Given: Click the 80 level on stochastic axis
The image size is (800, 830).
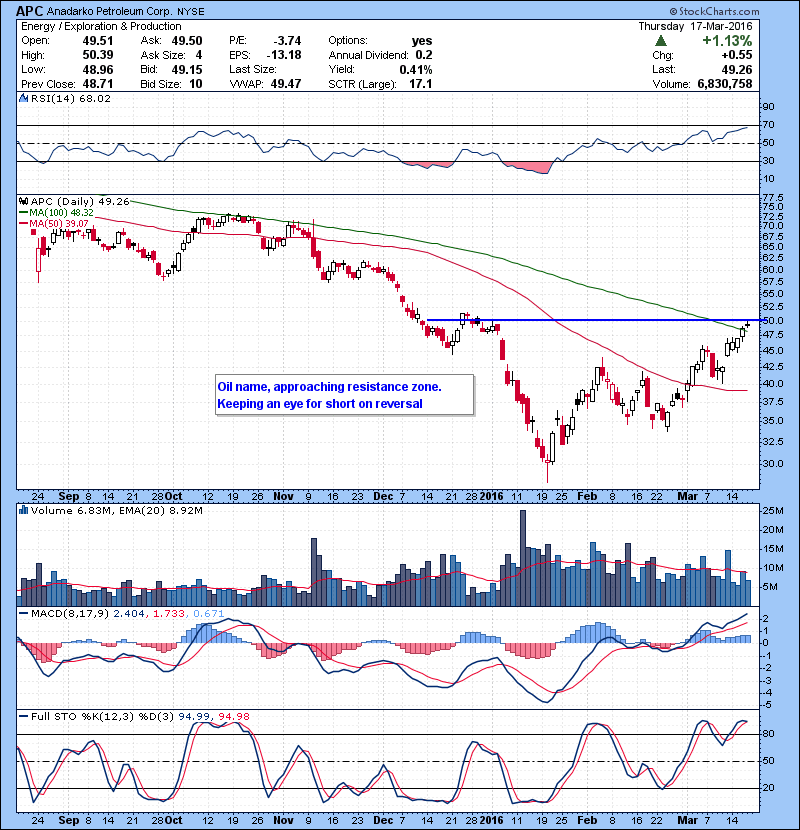Looking at the screenshot, I should coord(768,734).
